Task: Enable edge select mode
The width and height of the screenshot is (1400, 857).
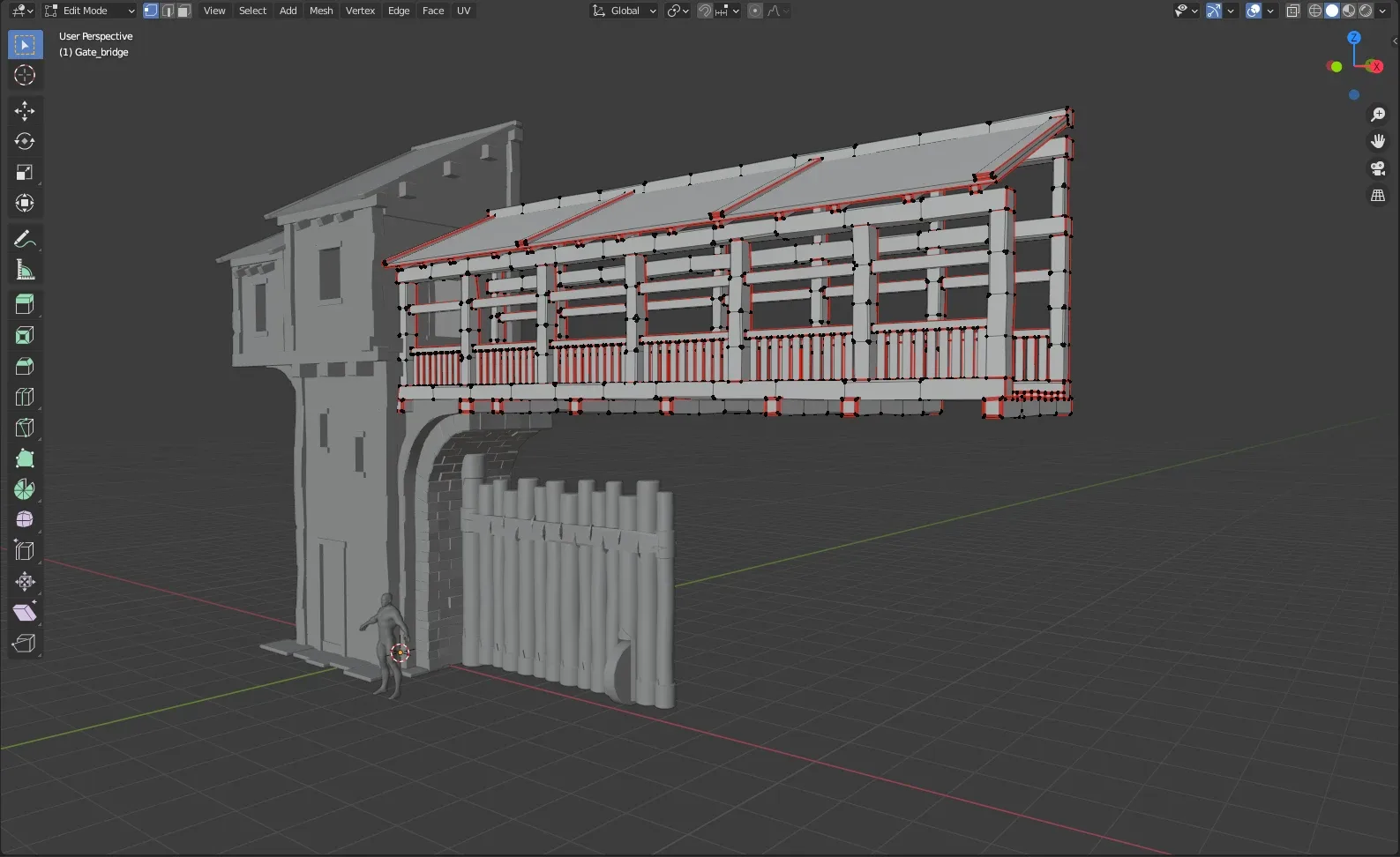Action: pyautogui.click(x=168, y=11)
